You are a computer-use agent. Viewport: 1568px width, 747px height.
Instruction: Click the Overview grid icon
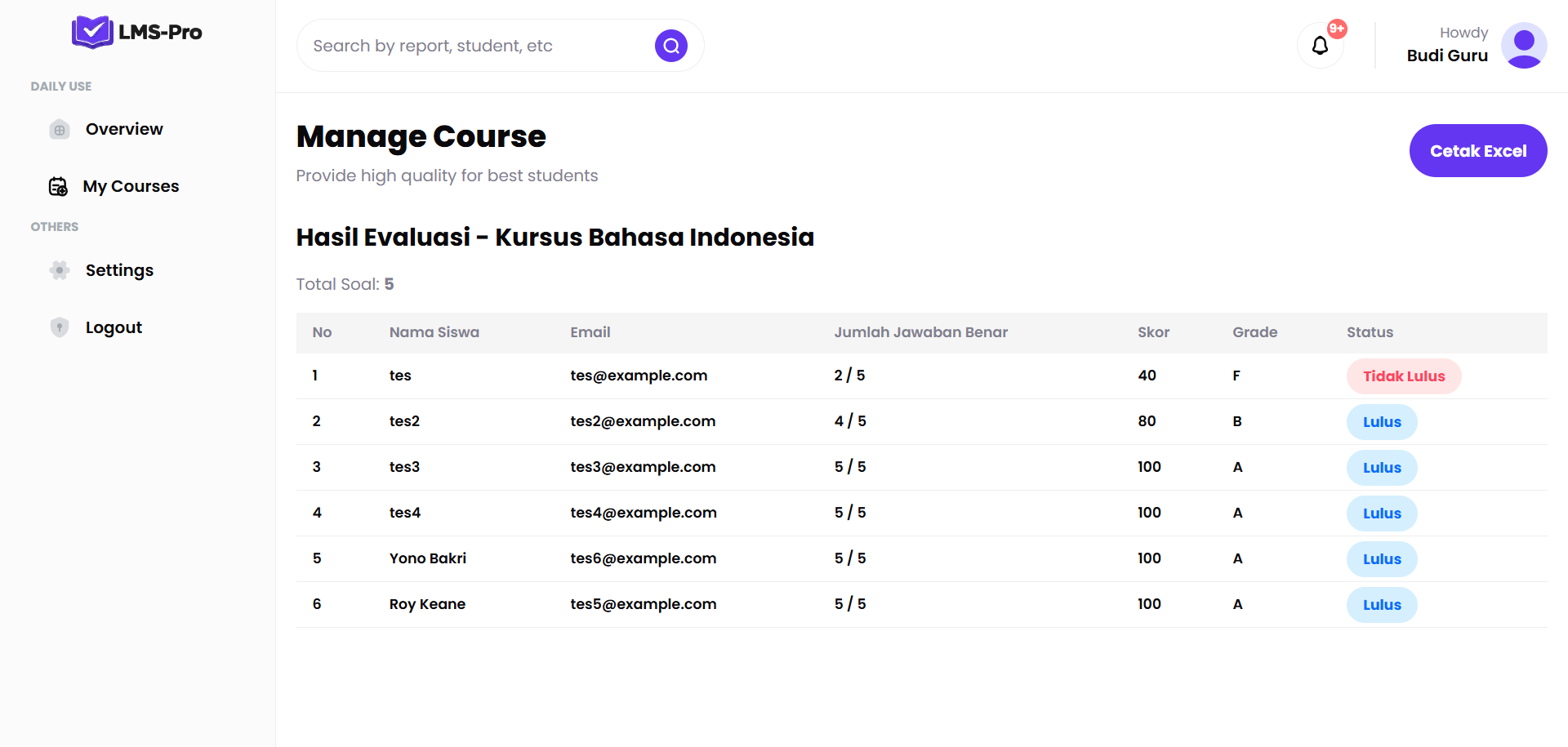(x=60, y=130)
